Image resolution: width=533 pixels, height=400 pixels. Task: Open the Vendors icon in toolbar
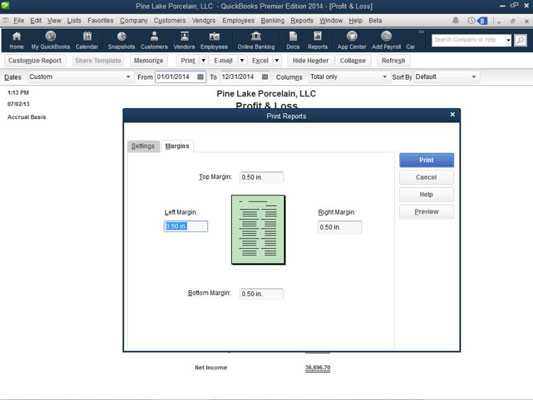coord(184,40)
